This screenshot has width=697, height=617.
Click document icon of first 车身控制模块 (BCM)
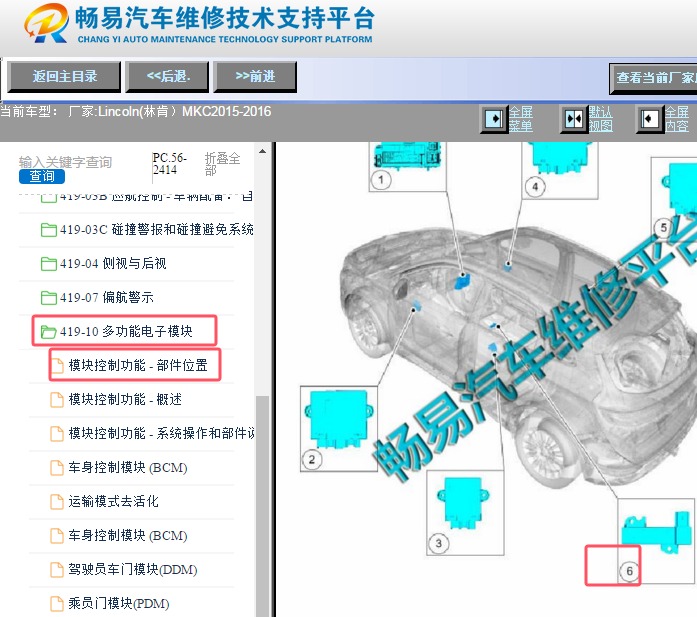[57, 468]
